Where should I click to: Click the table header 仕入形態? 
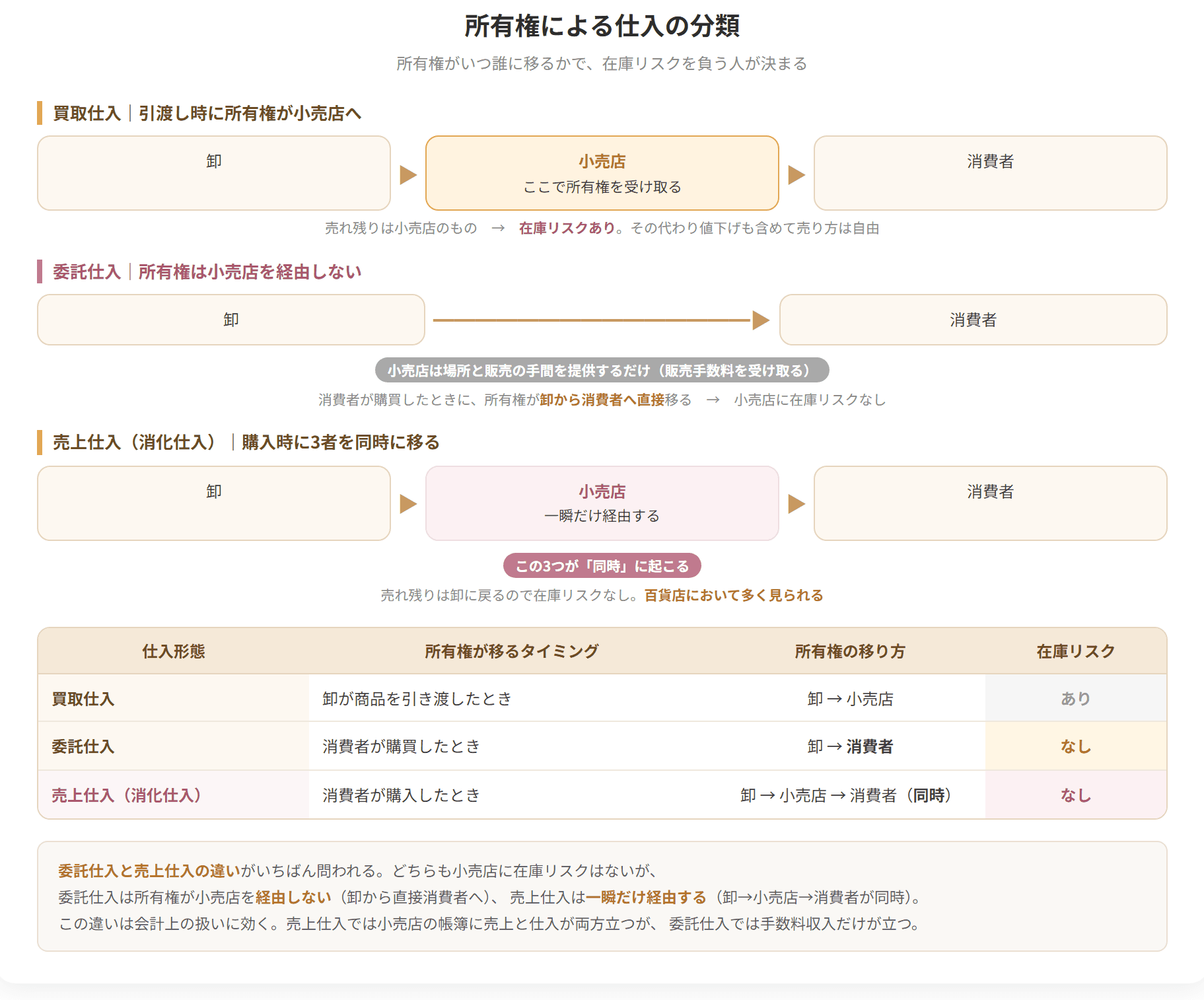174,651
